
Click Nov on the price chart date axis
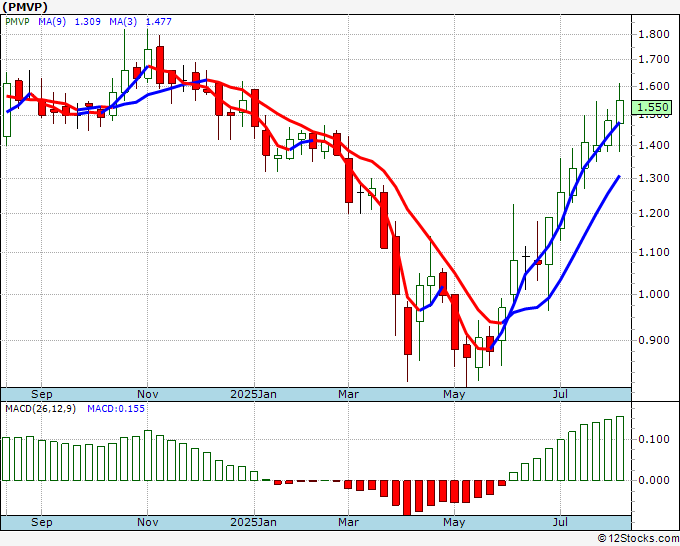[147, 394]
